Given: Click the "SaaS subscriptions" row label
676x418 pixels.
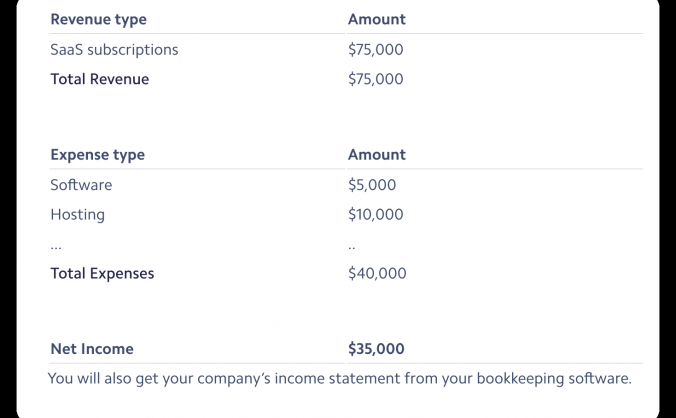Looking at the screenshot, I should [114, 49].
